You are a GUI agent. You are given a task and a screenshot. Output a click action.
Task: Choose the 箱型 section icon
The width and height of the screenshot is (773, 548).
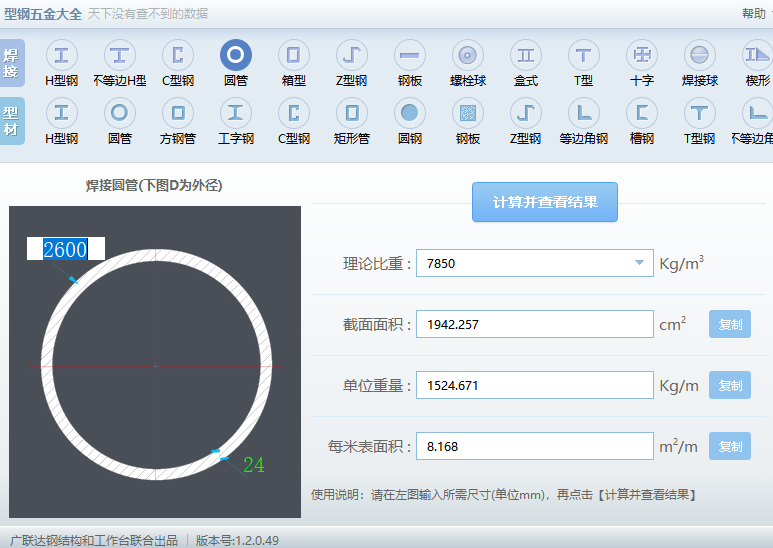[x=294, y=55]
